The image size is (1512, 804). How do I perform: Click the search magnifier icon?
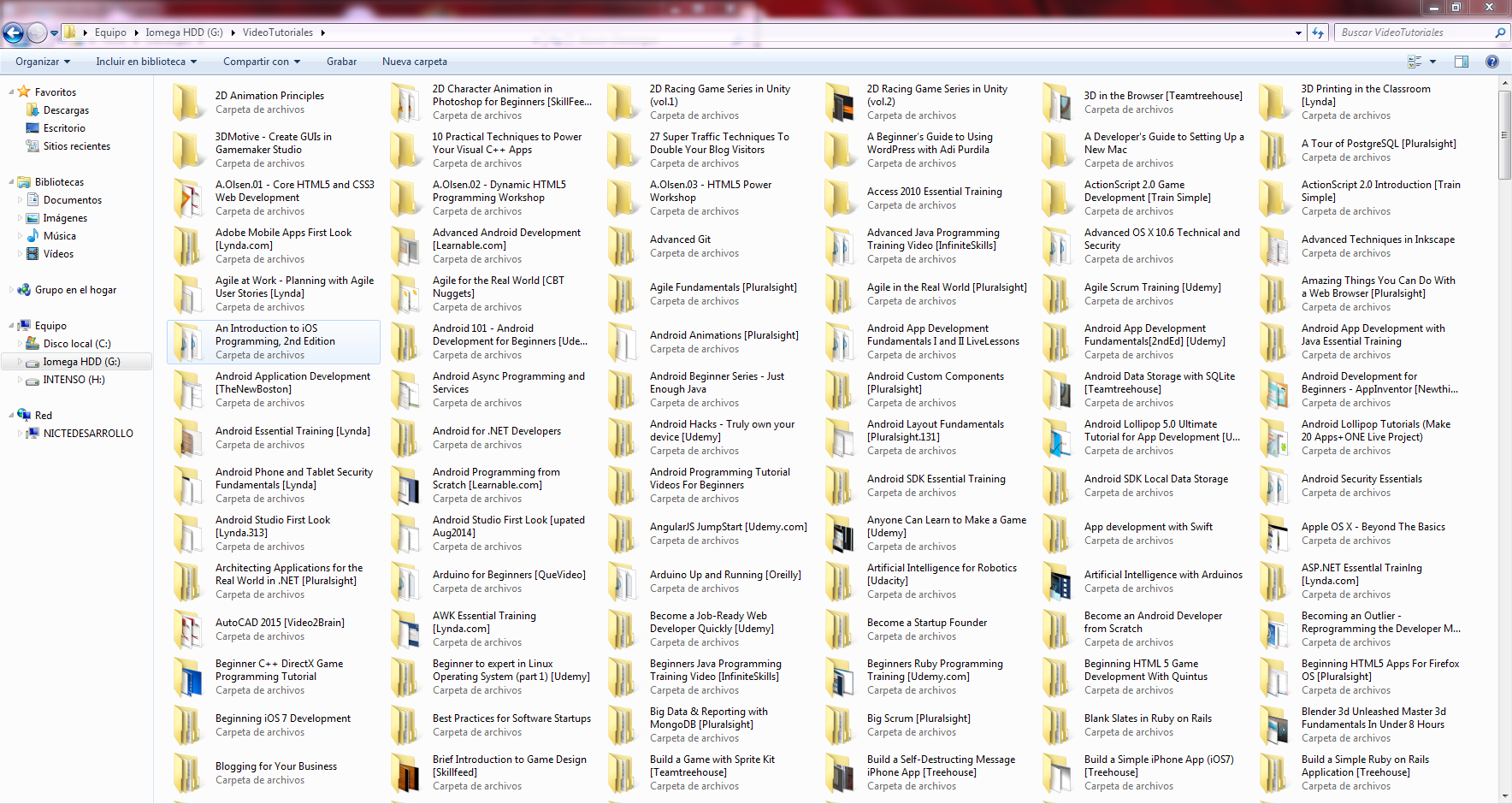point(1499,33)
